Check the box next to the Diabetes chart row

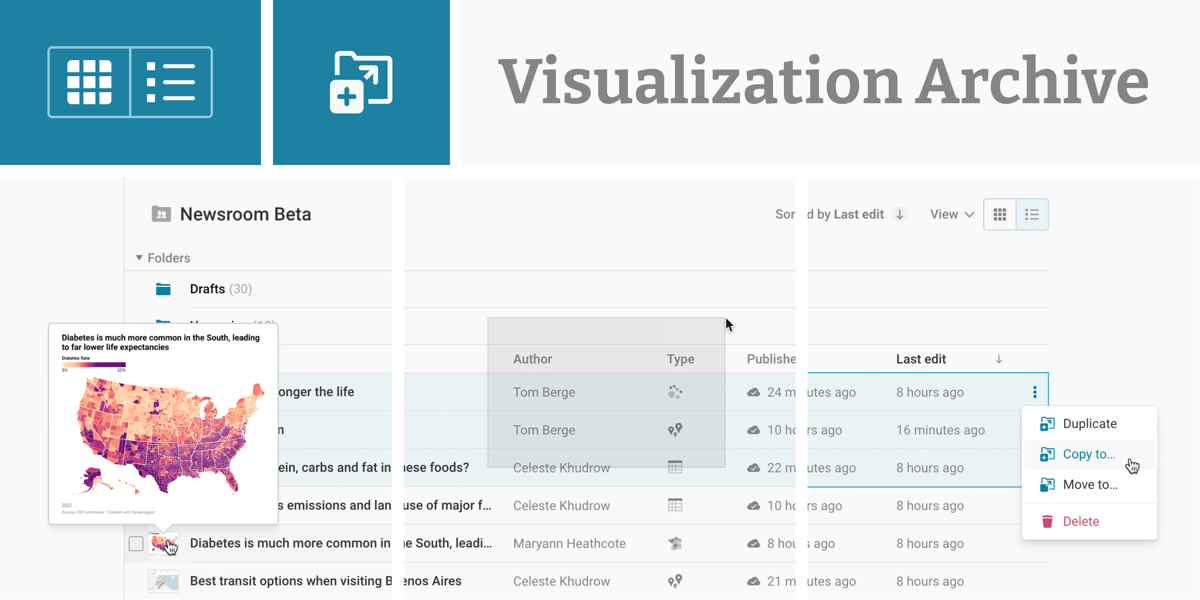pos(136,543)
